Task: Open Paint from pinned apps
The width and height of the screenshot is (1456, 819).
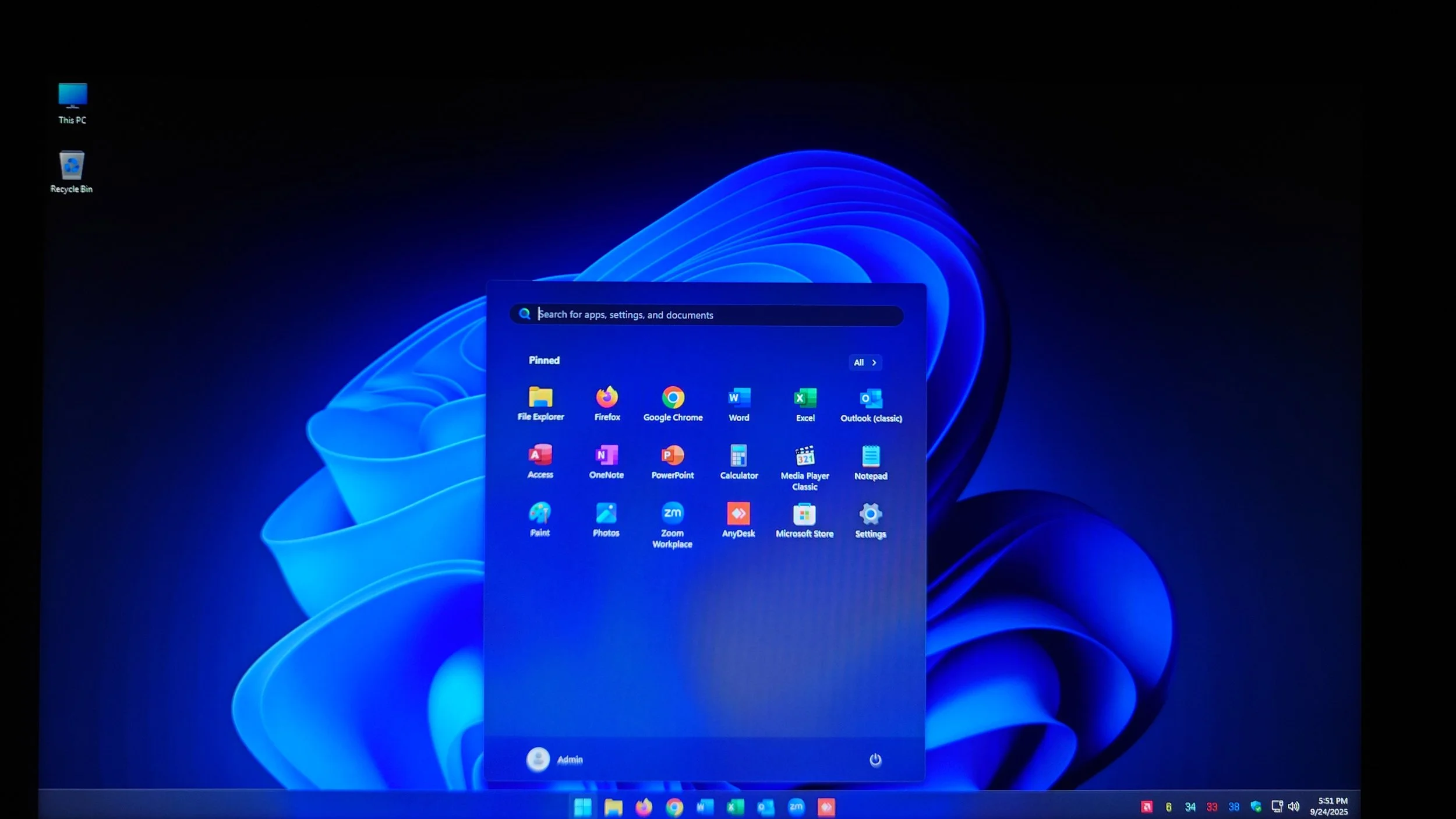Action: [539, 514]
